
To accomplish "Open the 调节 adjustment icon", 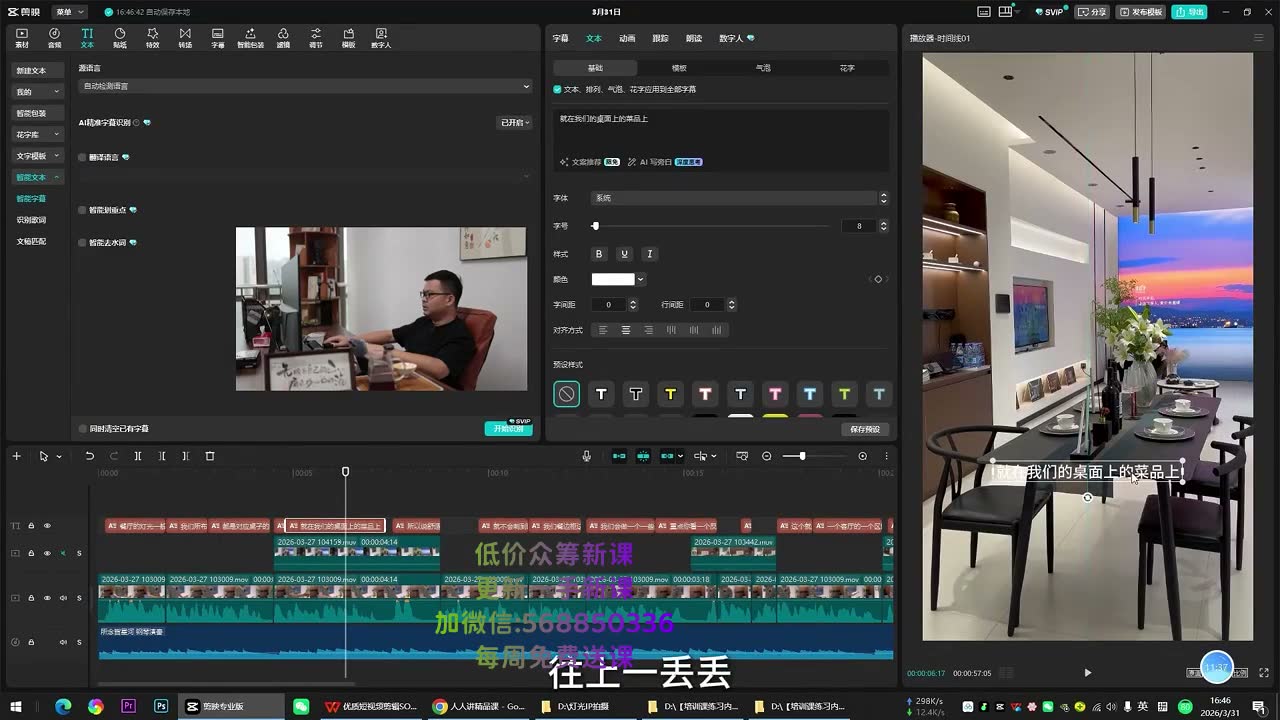I will coord(316,38).
